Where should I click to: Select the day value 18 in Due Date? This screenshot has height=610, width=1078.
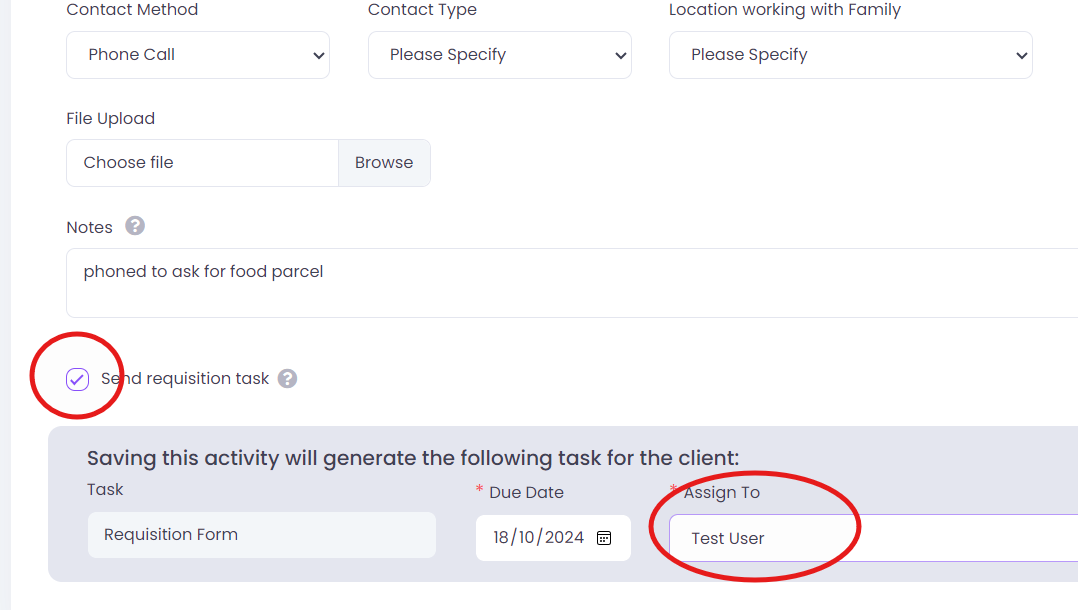point(501,538)
